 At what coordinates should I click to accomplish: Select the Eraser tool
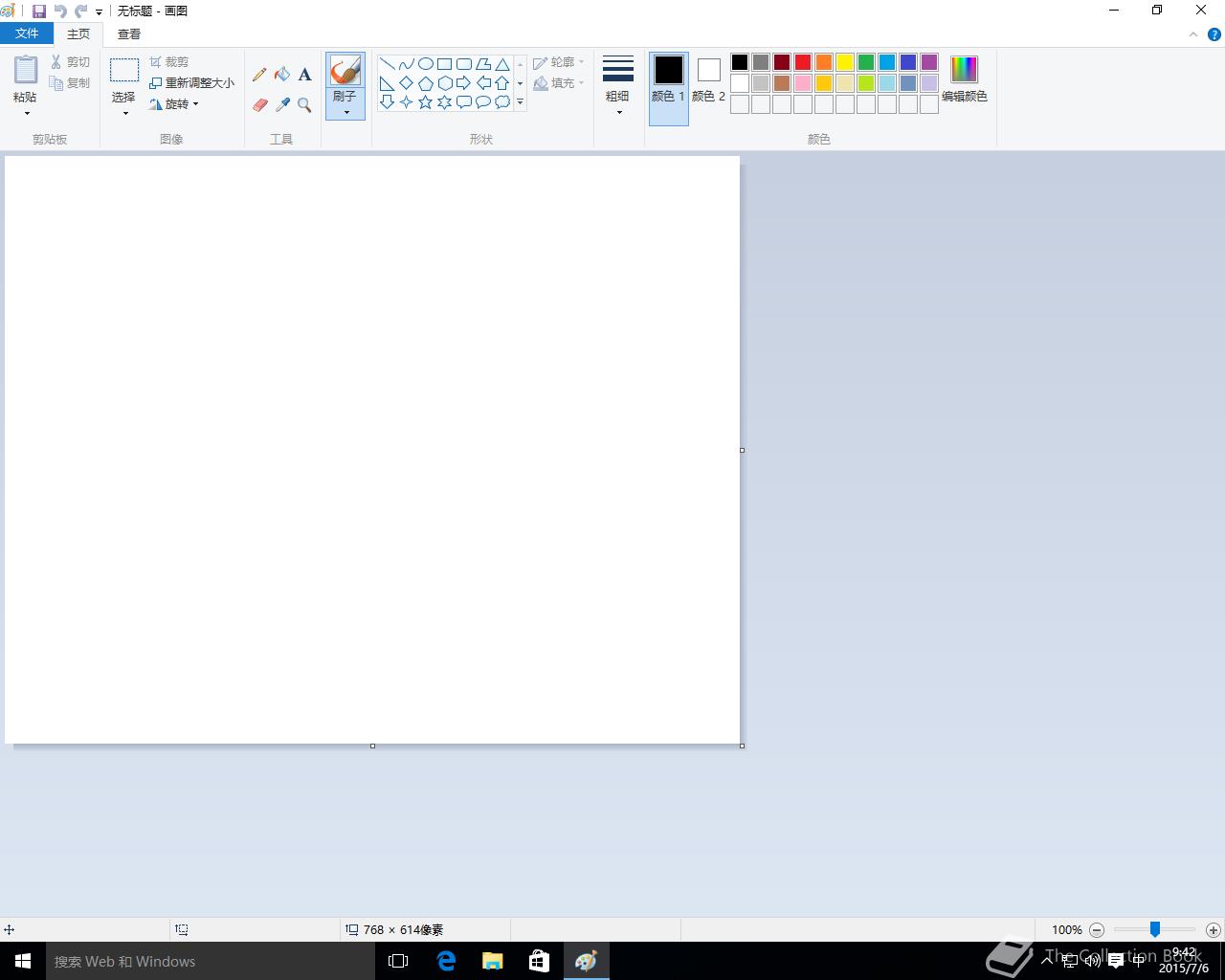click(259, 105)
